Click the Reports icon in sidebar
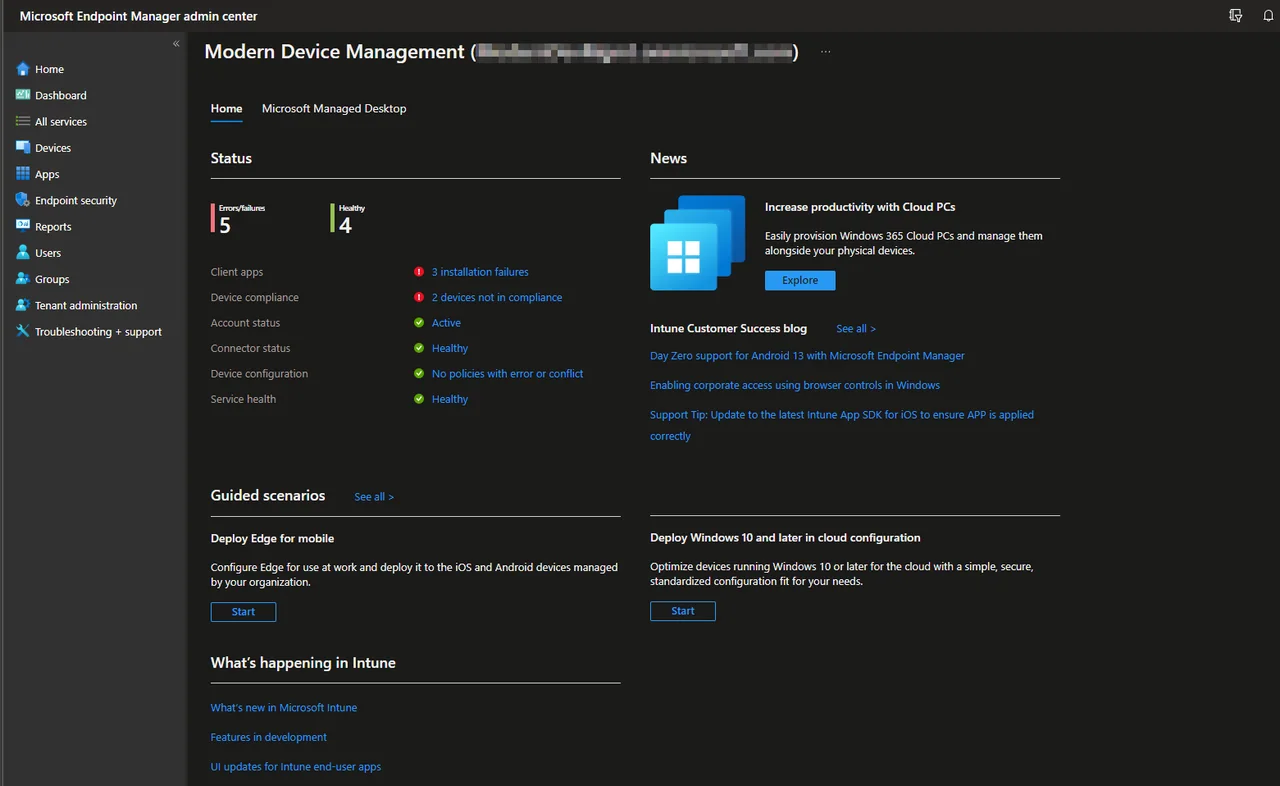This screenshot has width=1280, height=786. pos(23,226)
